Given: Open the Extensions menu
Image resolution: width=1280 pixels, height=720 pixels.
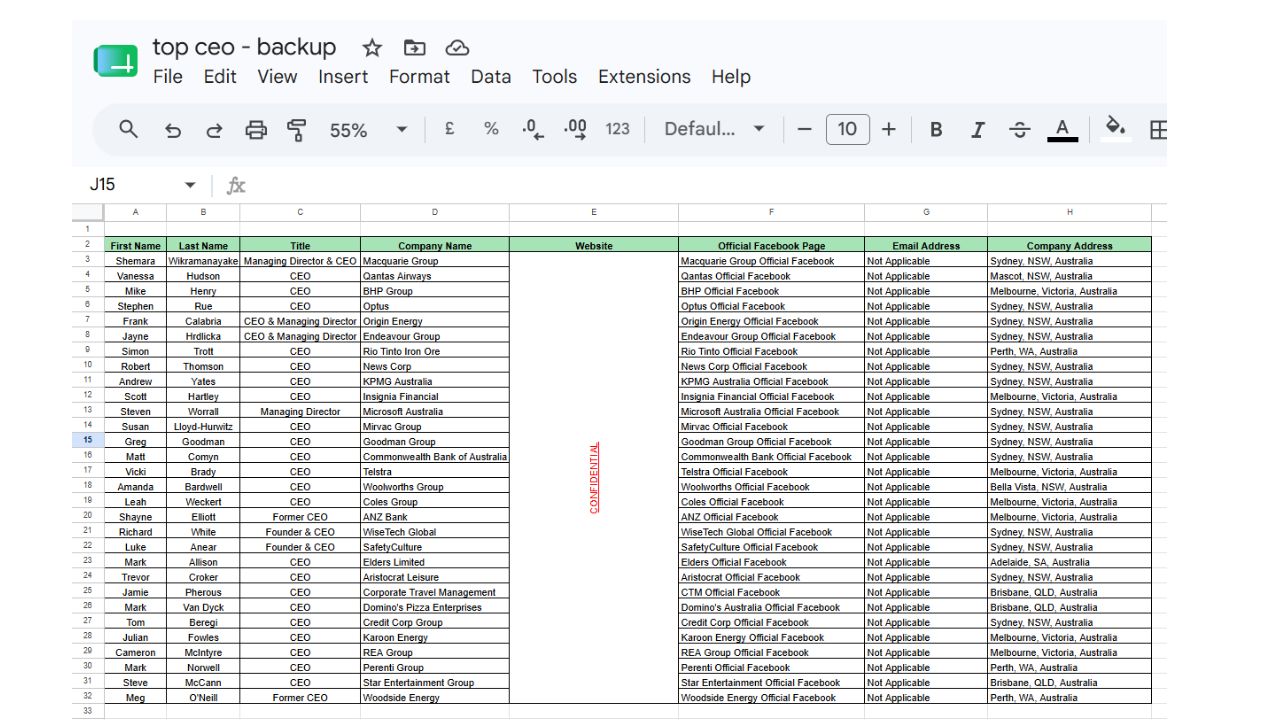Looking at the screenshot, I should [644, 77].
